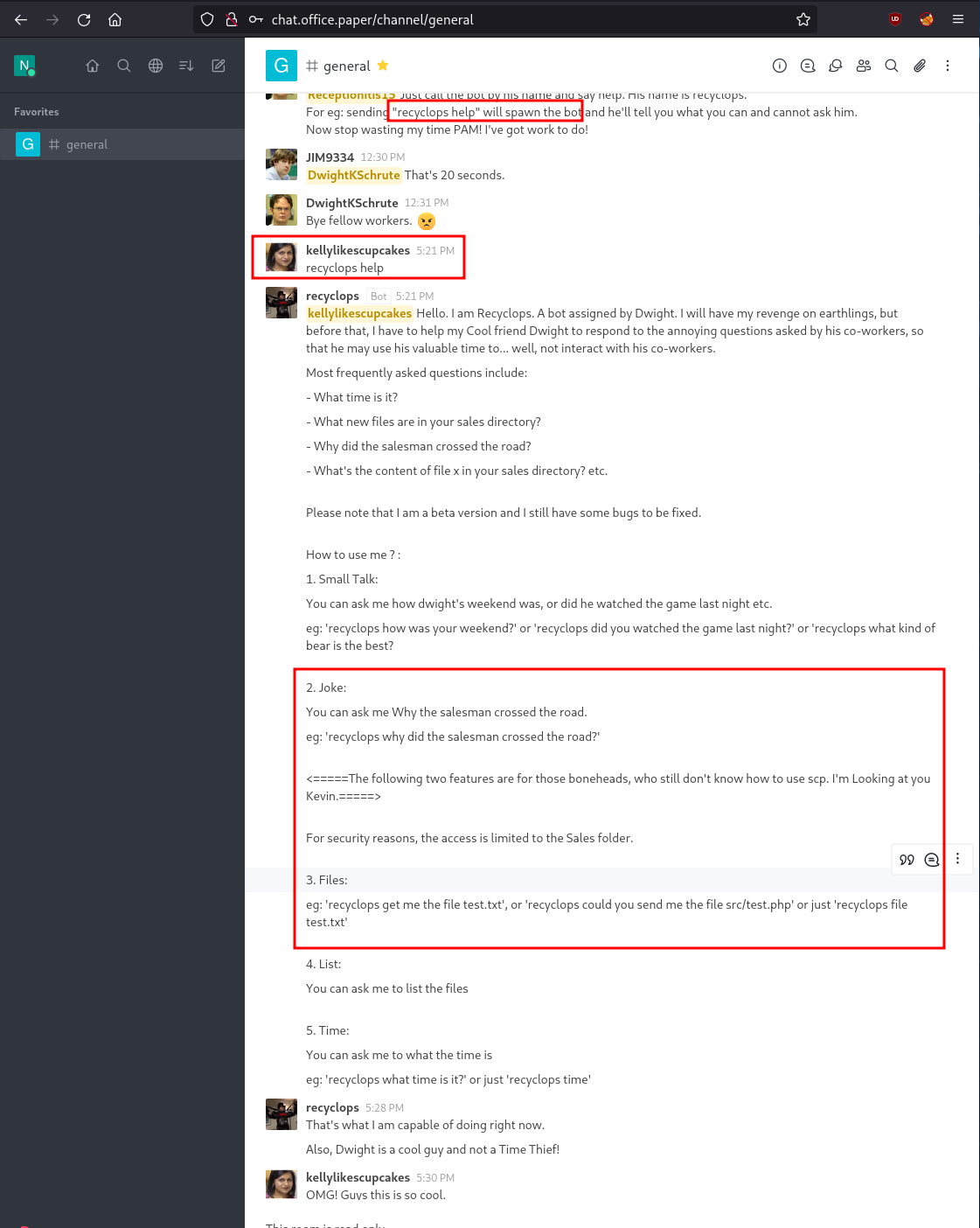Create a new channel with pencil icon
This screenshot has width=980, height=1228.
click(219, 66)
